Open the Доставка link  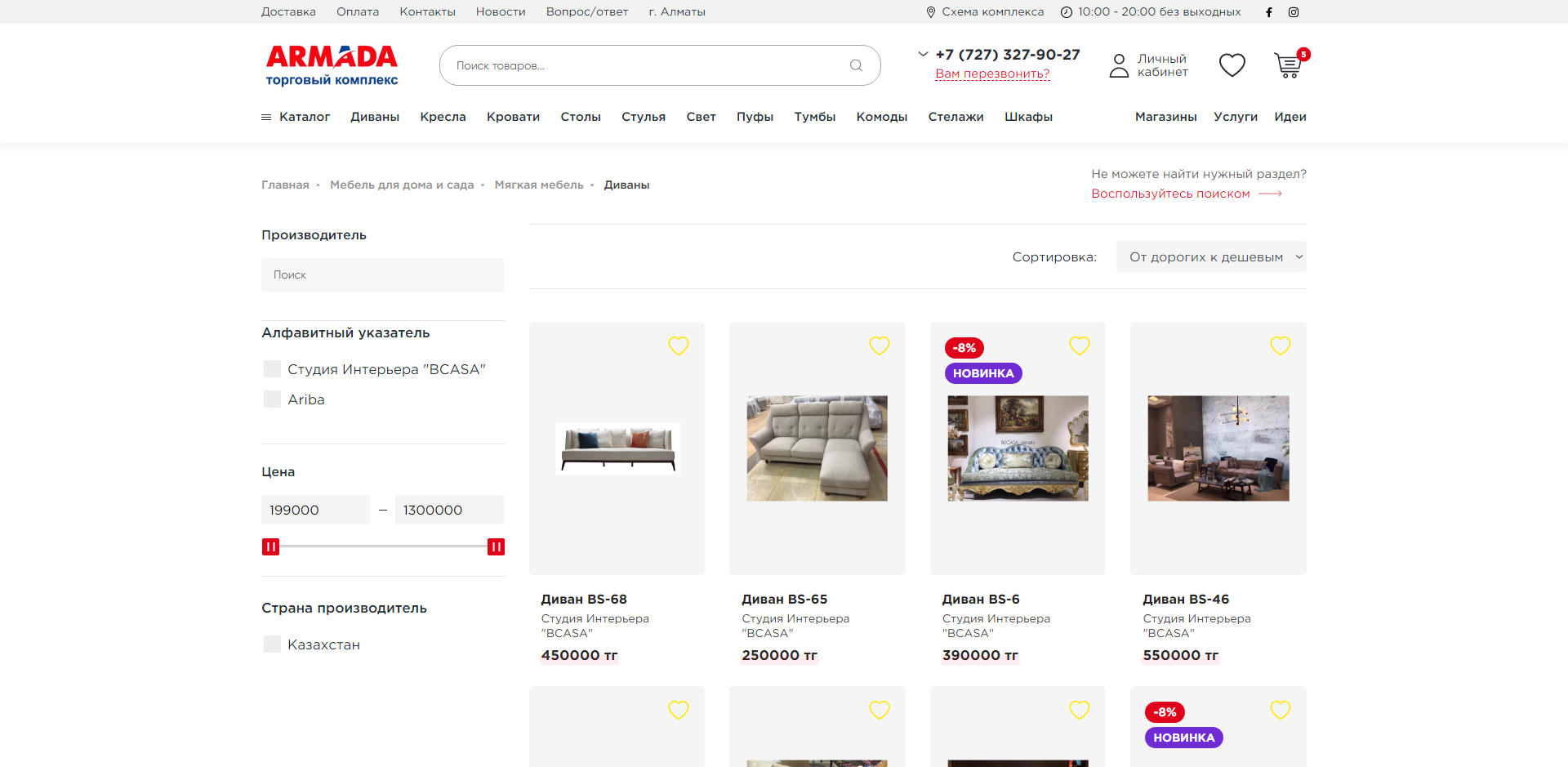coord(288,12)
